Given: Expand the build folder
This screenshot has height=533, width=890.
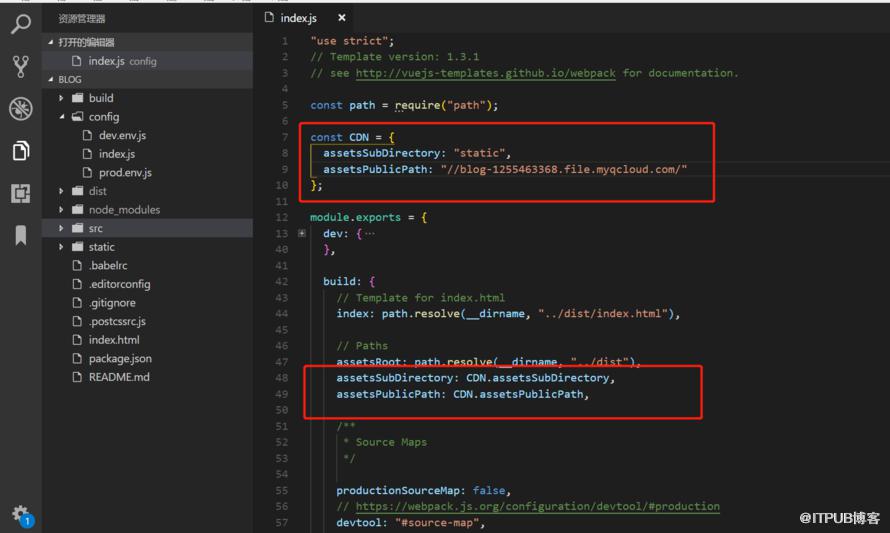Looking at the screenshot, I should coord(61,98).
